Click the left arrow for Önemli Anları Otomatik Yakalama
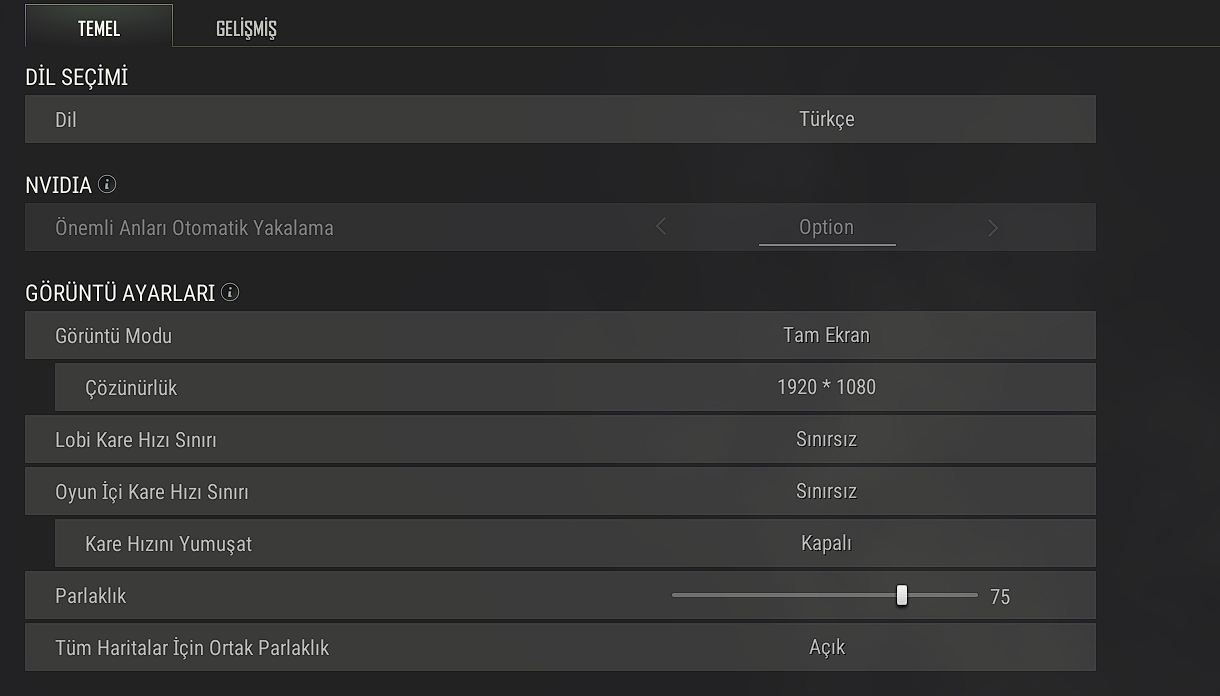Image resolution: width=1220 pixels, height=696 pixels. [x=661, y=228]
